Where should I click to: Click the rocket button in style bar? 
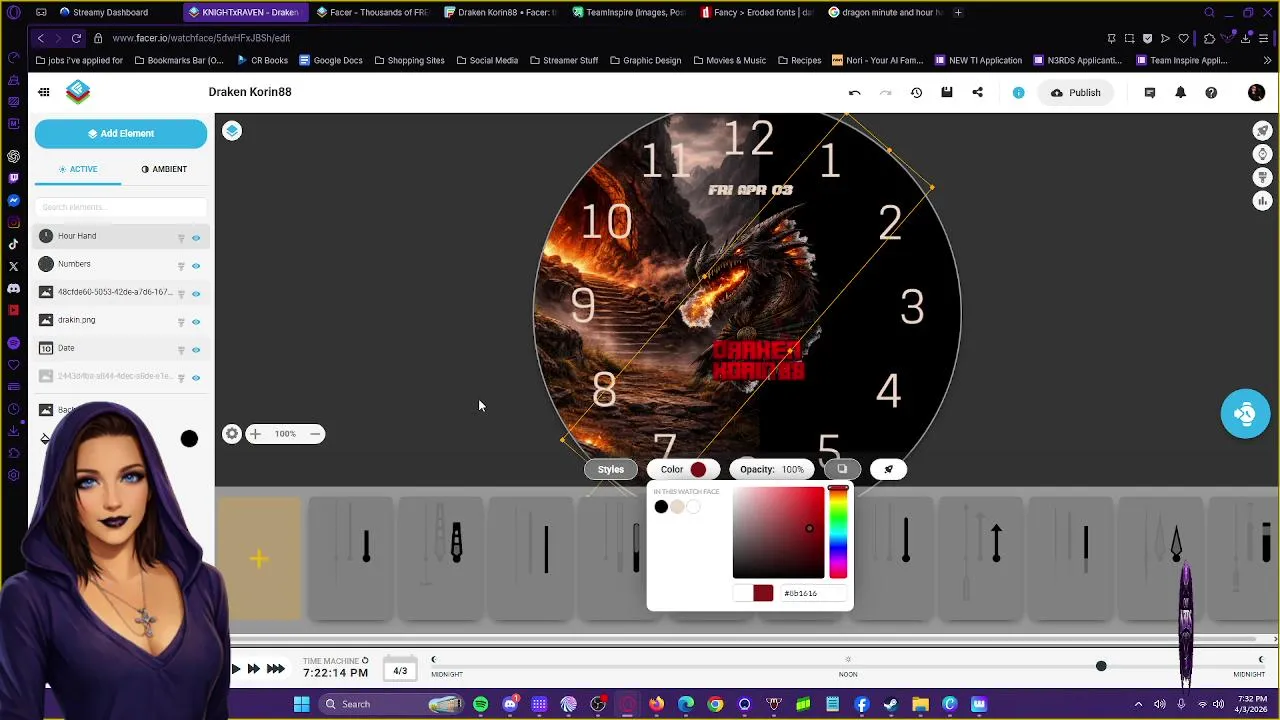(888, 469)
